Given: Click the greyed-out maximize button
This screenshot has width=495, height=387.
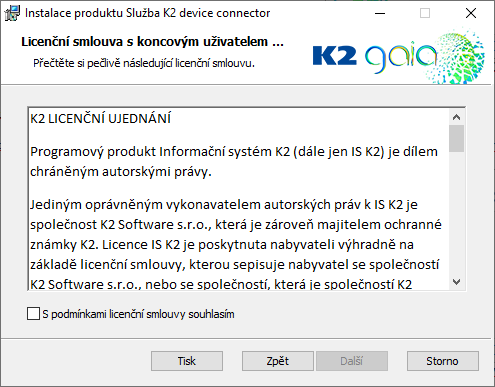Looking at the screenshot, I should click(x=425, y=13).
